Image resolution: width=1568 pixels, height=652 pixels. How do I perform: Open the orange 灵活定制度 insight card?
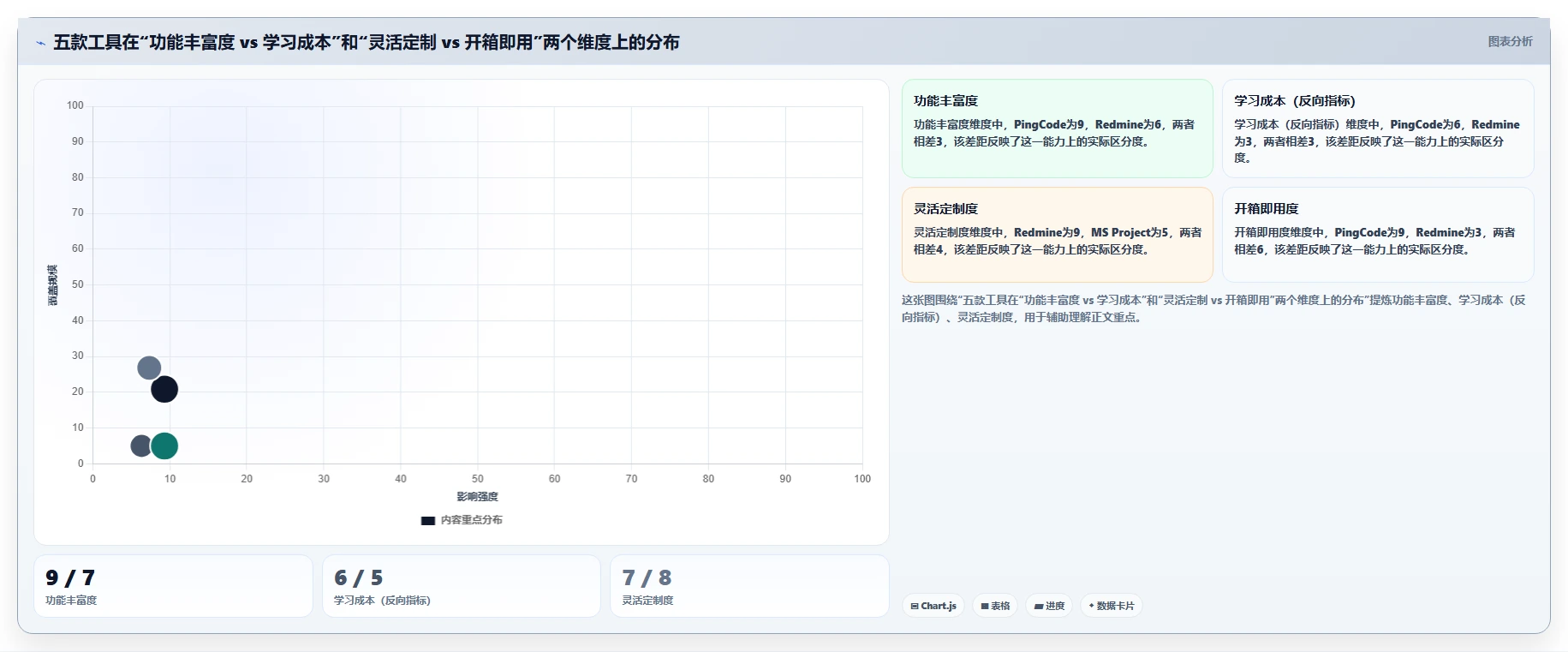pyautogui.click(x=1057, y=235)
